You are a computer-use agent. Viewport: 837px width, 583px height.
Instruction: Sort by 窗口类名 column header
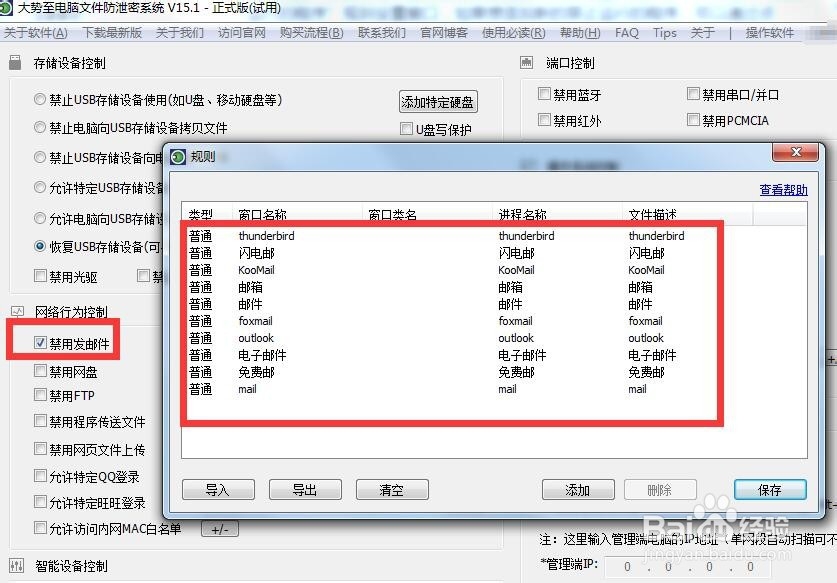click(427, 215)
